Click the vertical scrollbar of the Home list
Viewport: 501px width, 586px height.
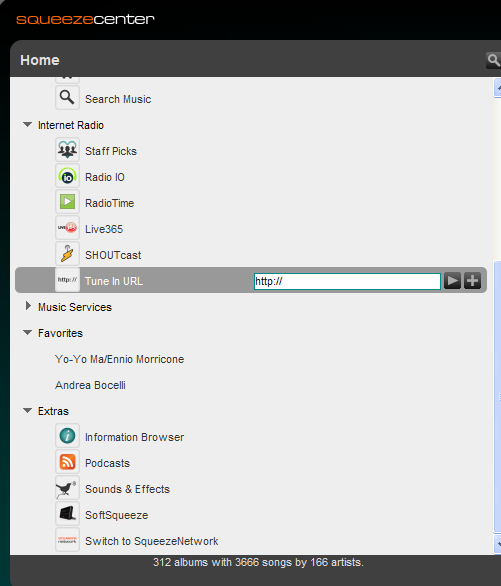[497, 316]
